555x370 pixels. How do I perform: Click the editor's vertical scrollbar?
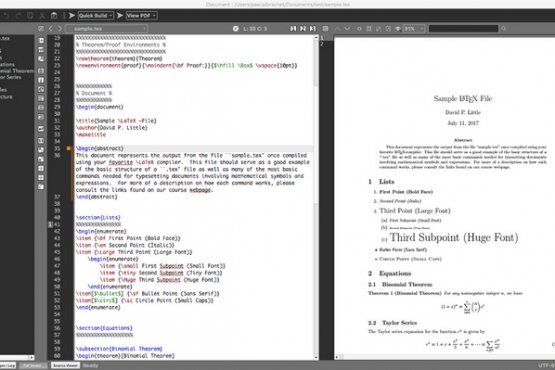pos(316,197)
